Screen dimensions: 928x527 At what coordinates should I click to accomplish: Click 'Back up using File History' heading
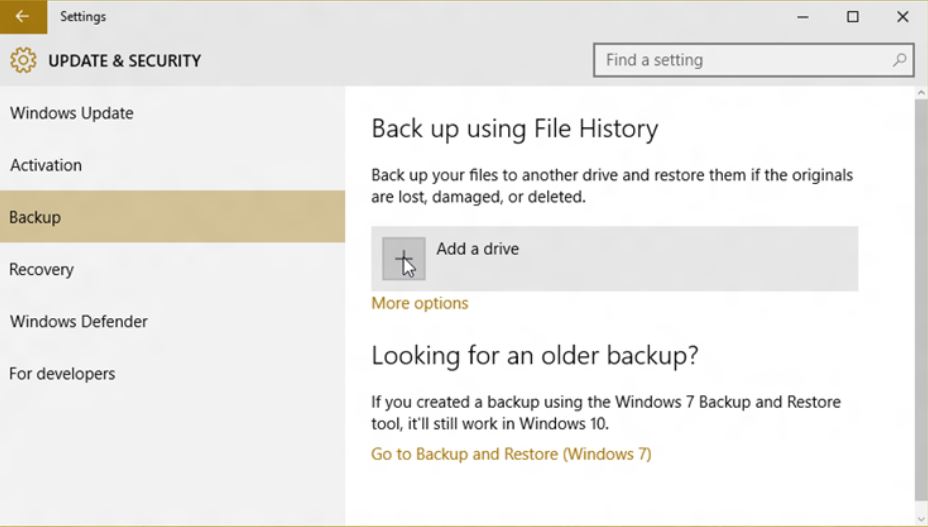click(515, 129)
